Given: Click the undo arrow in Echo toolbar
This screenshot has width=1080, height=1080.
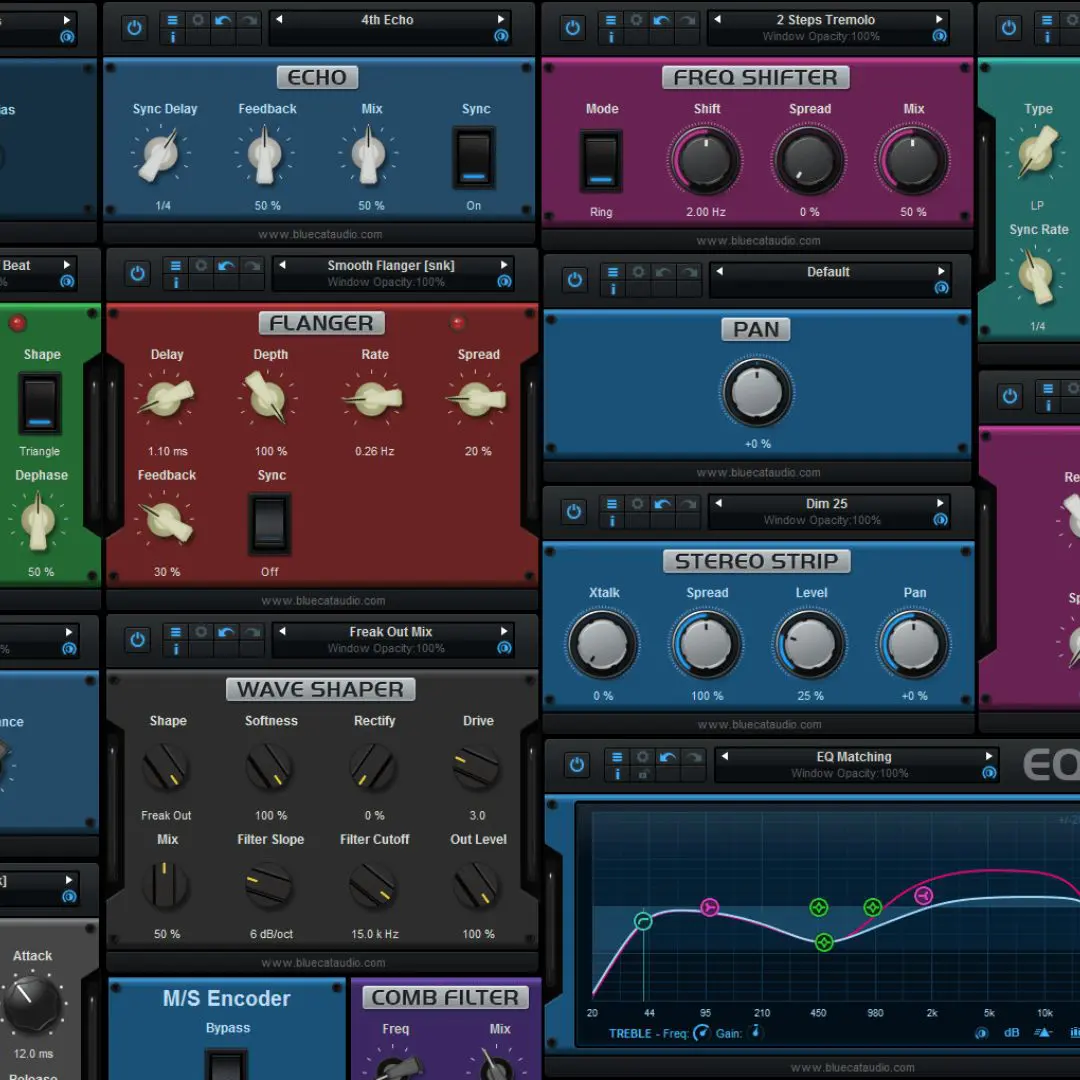Looking at the screenshot, I should click(x=222, y=20).
